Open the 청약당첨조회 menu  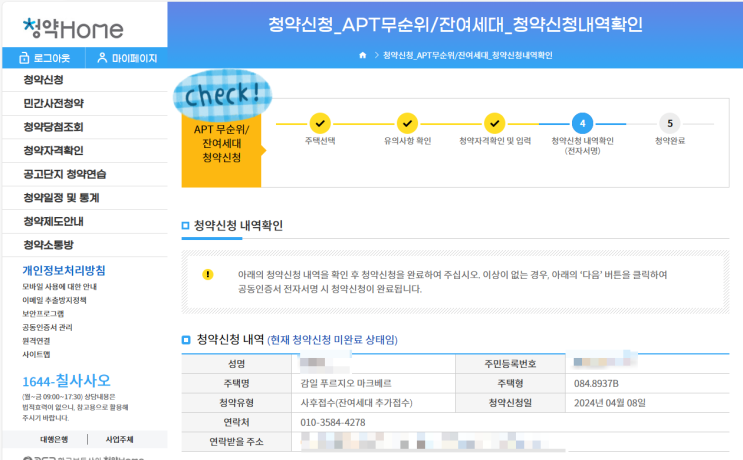pyautogui.click(x=85, y=127)
